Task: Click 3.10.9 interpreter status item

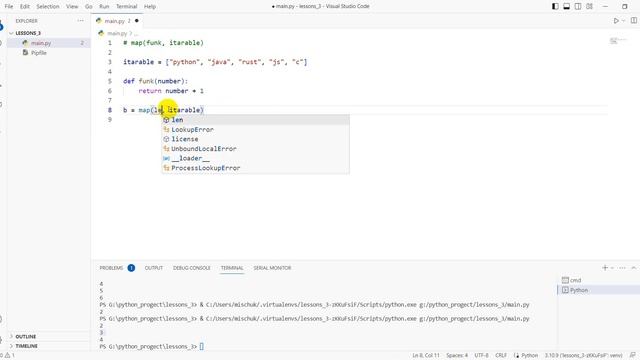Action: 583,356
